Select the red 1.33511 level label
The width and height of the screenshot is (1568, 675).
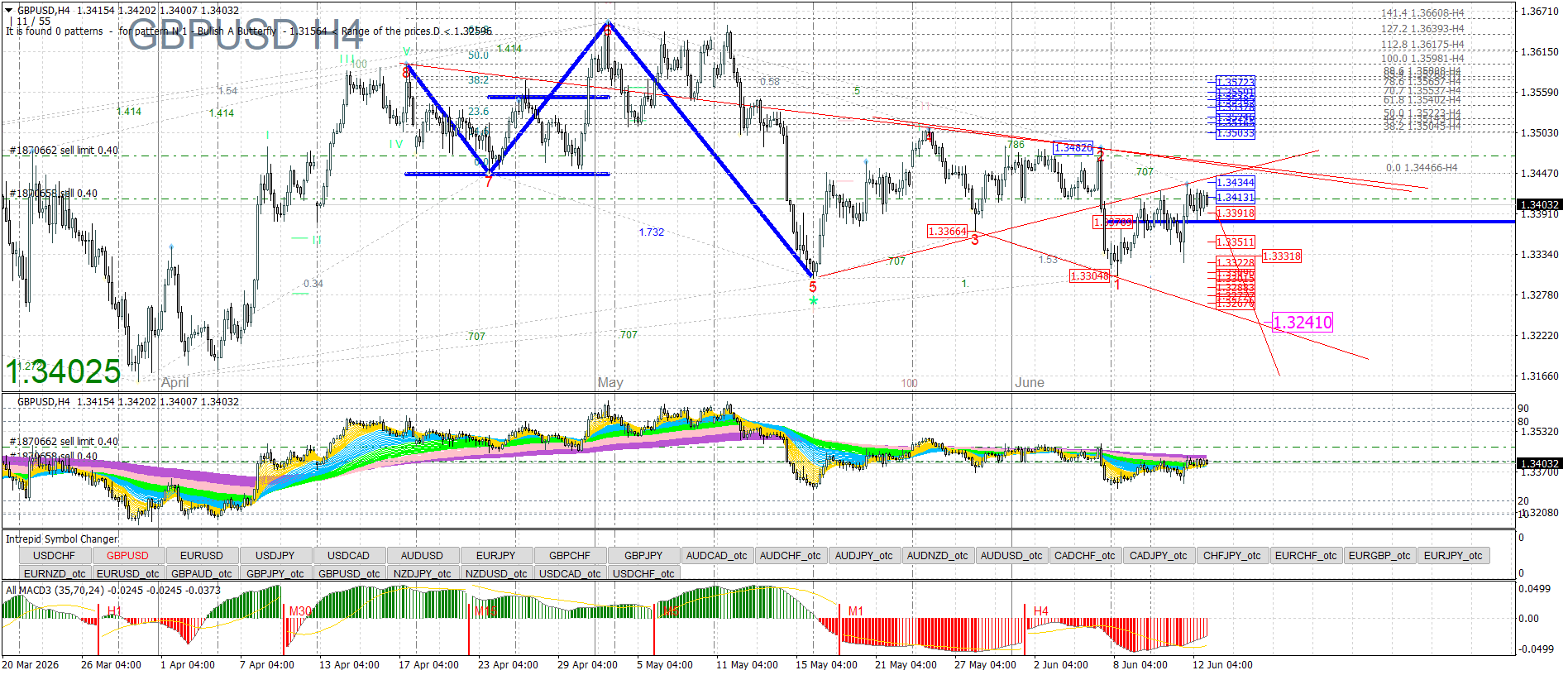click(1236, 242)
